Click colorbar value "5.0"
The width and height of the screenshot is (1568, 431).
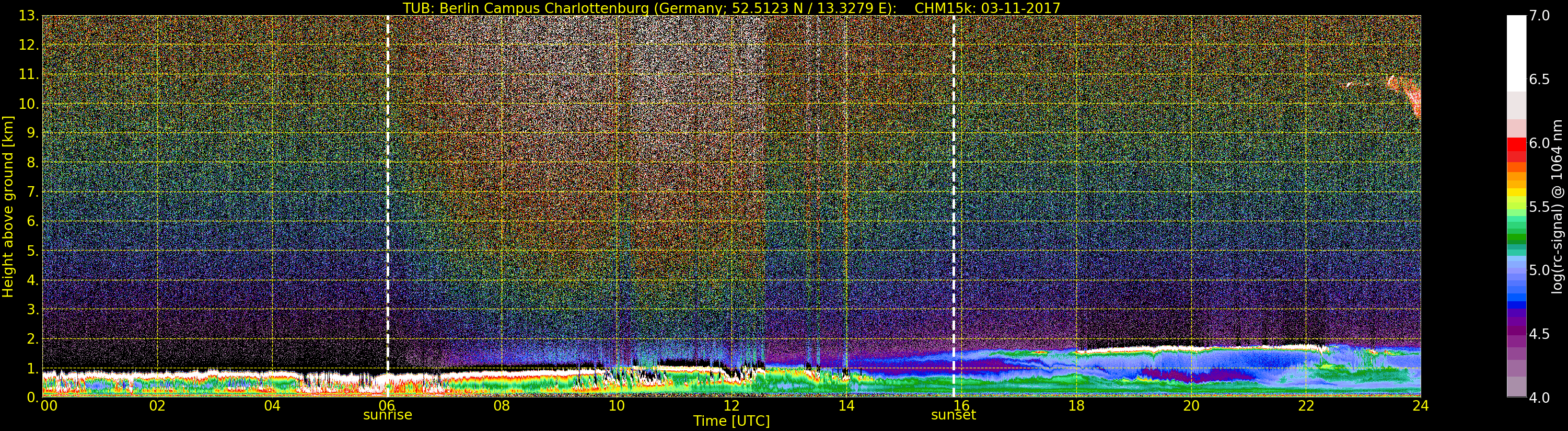1539,270
